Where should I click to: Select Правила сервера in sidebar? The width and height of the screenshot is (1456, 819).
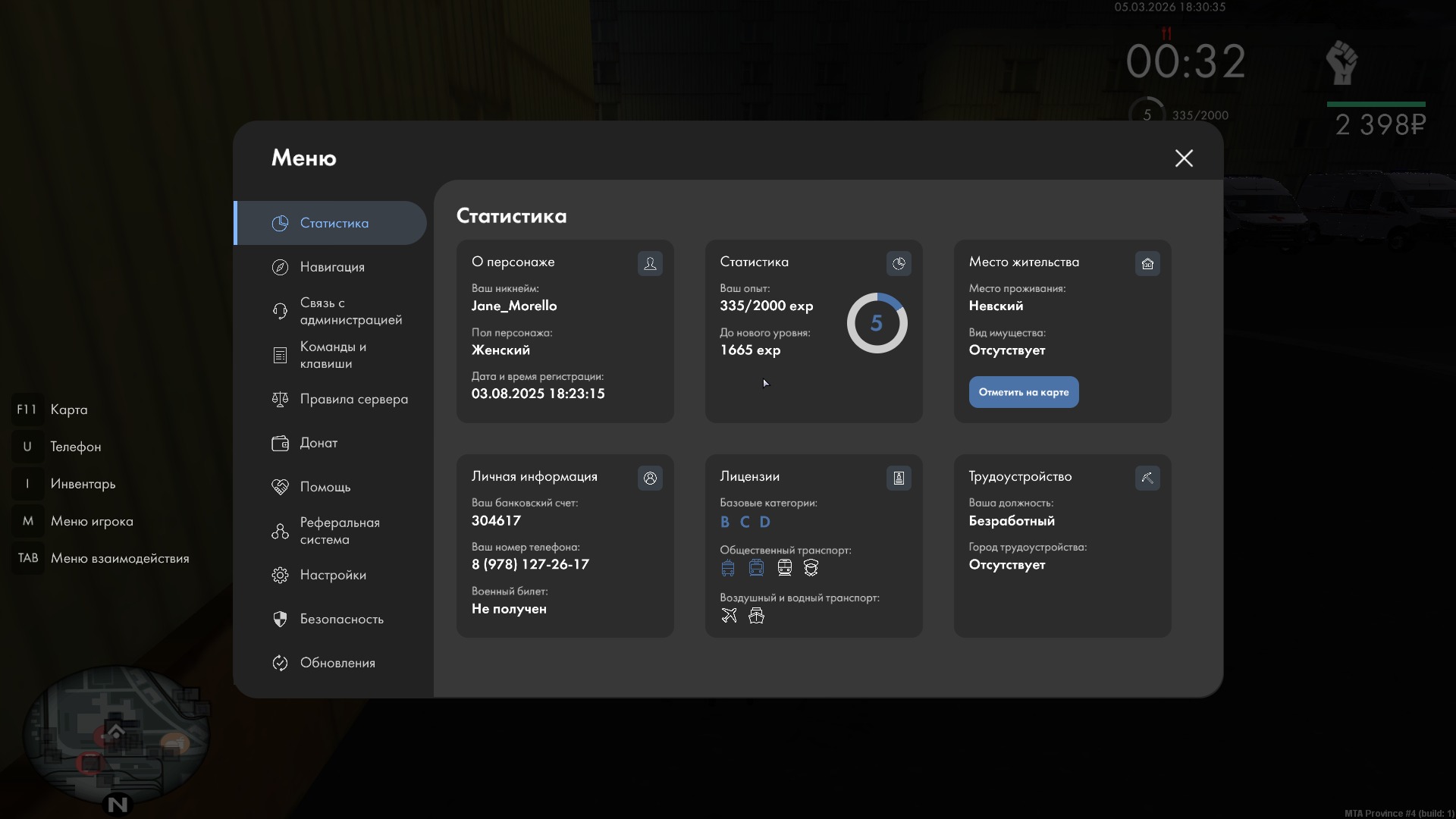click(353, 399)
